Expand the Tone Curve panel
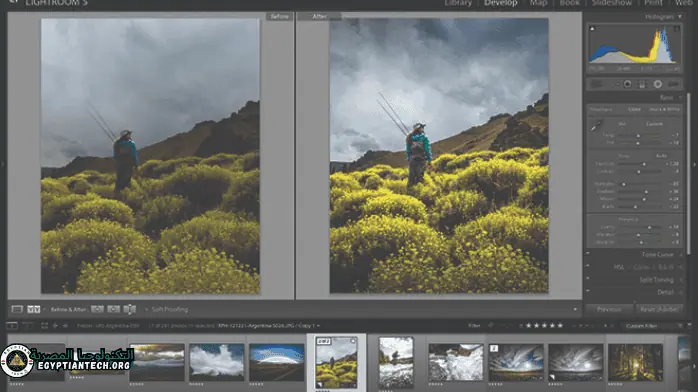The height and width of the screenshot is (392, 698). coord(657,255)
